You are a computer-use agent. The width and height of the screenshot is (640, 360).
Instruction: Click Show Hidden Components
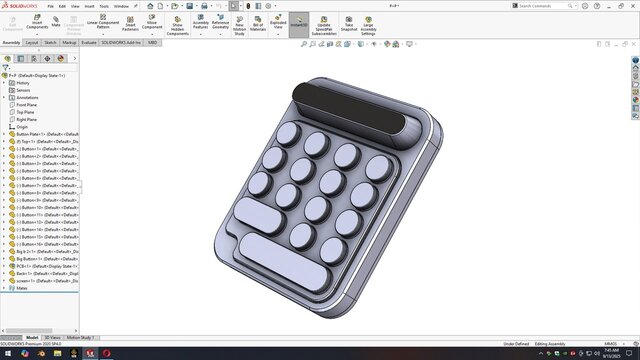pos(178,26)
